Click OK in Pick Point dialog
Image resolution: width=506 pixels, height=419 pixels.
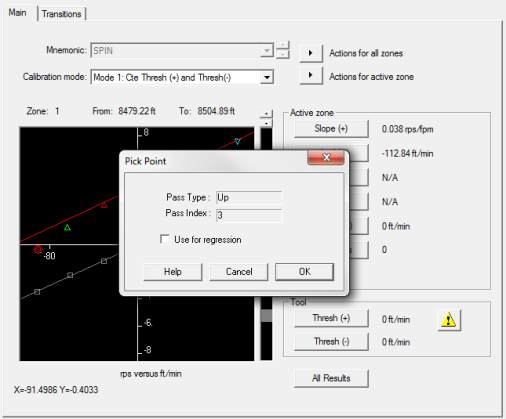pos(304,272)
